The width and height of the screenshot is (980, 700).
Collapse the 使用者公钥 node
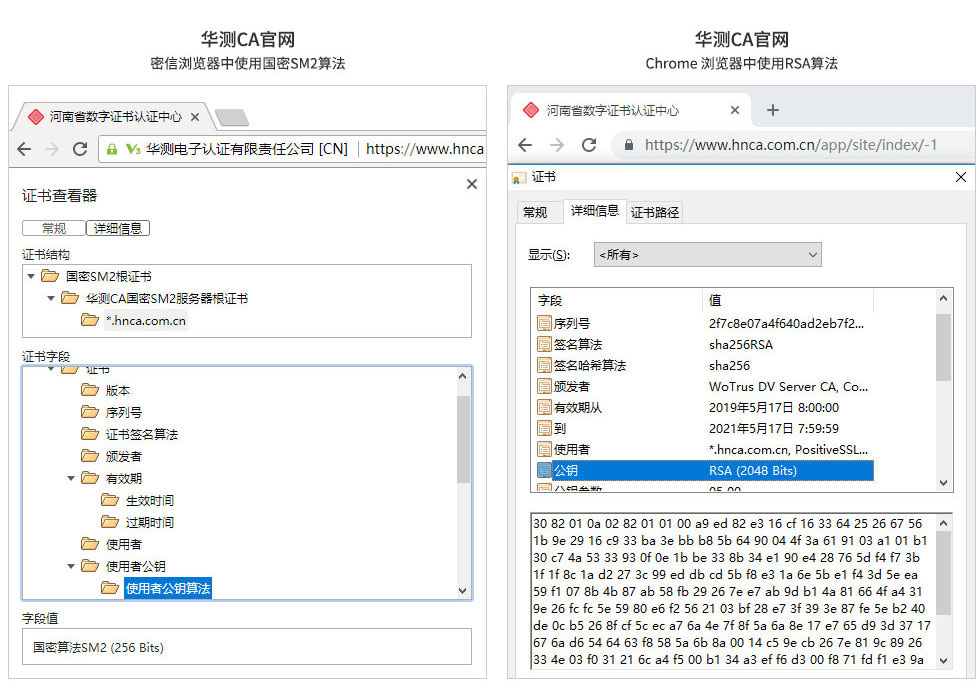[71, 566]
